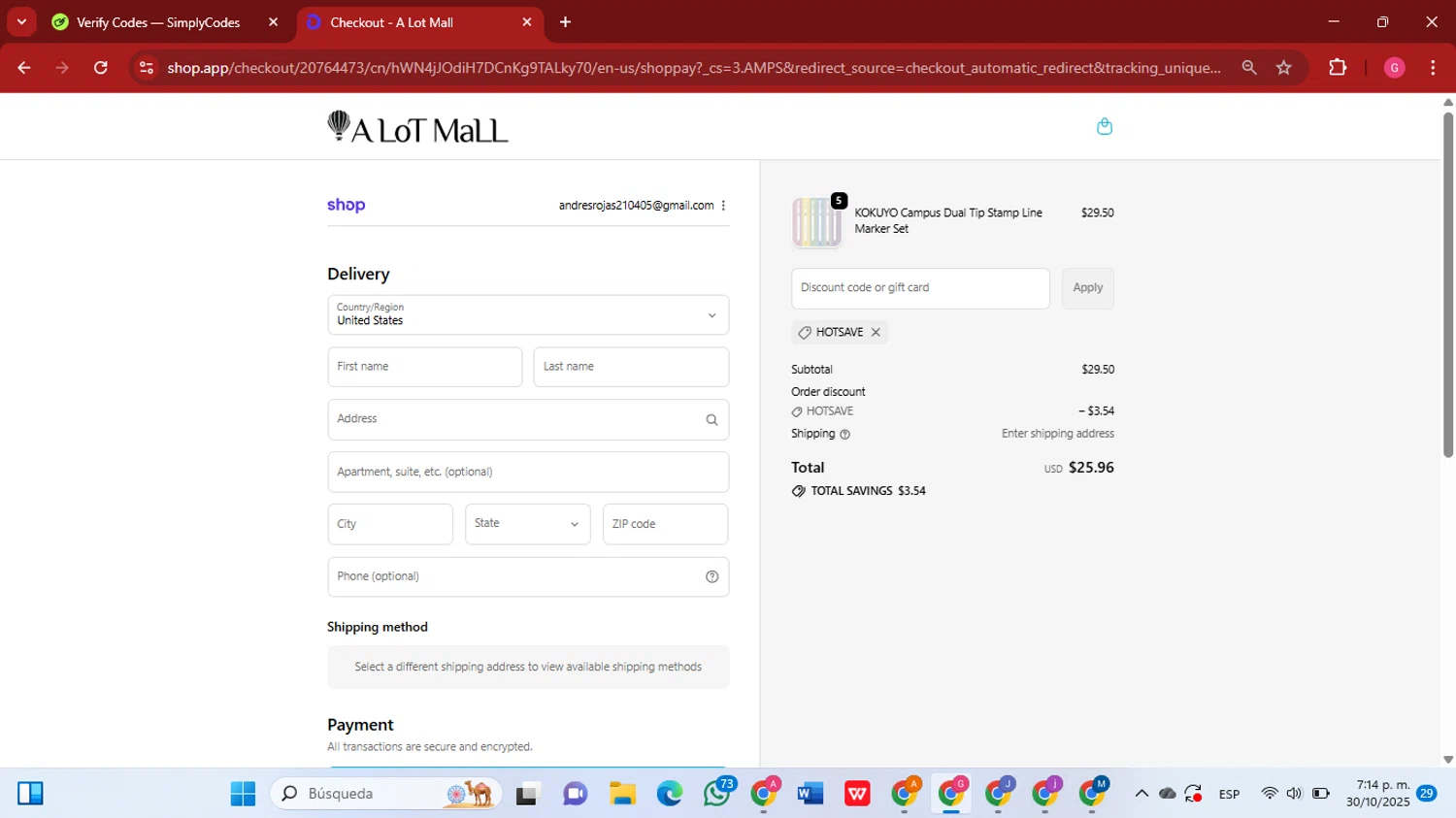1456x818 pixels.
Task: Click the taskbar Búsqueda search box
Action: tap(386, 794)
